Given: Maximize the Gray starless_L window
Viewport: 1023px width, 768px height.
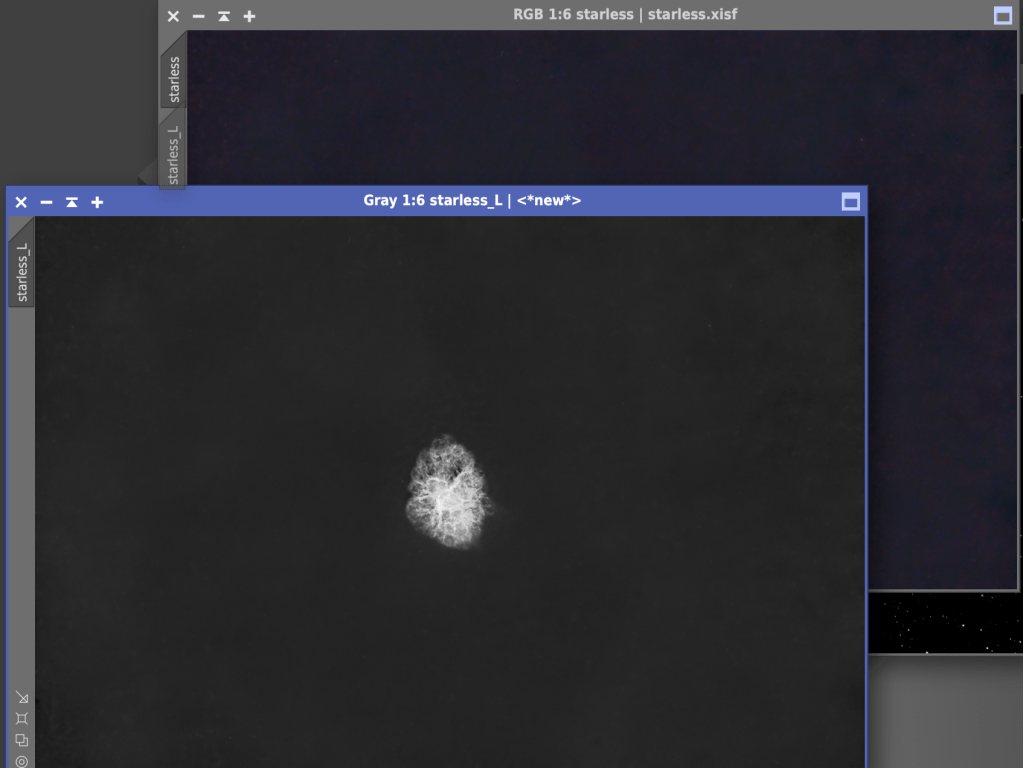Looking at the screenshot, I should point(850,202).
